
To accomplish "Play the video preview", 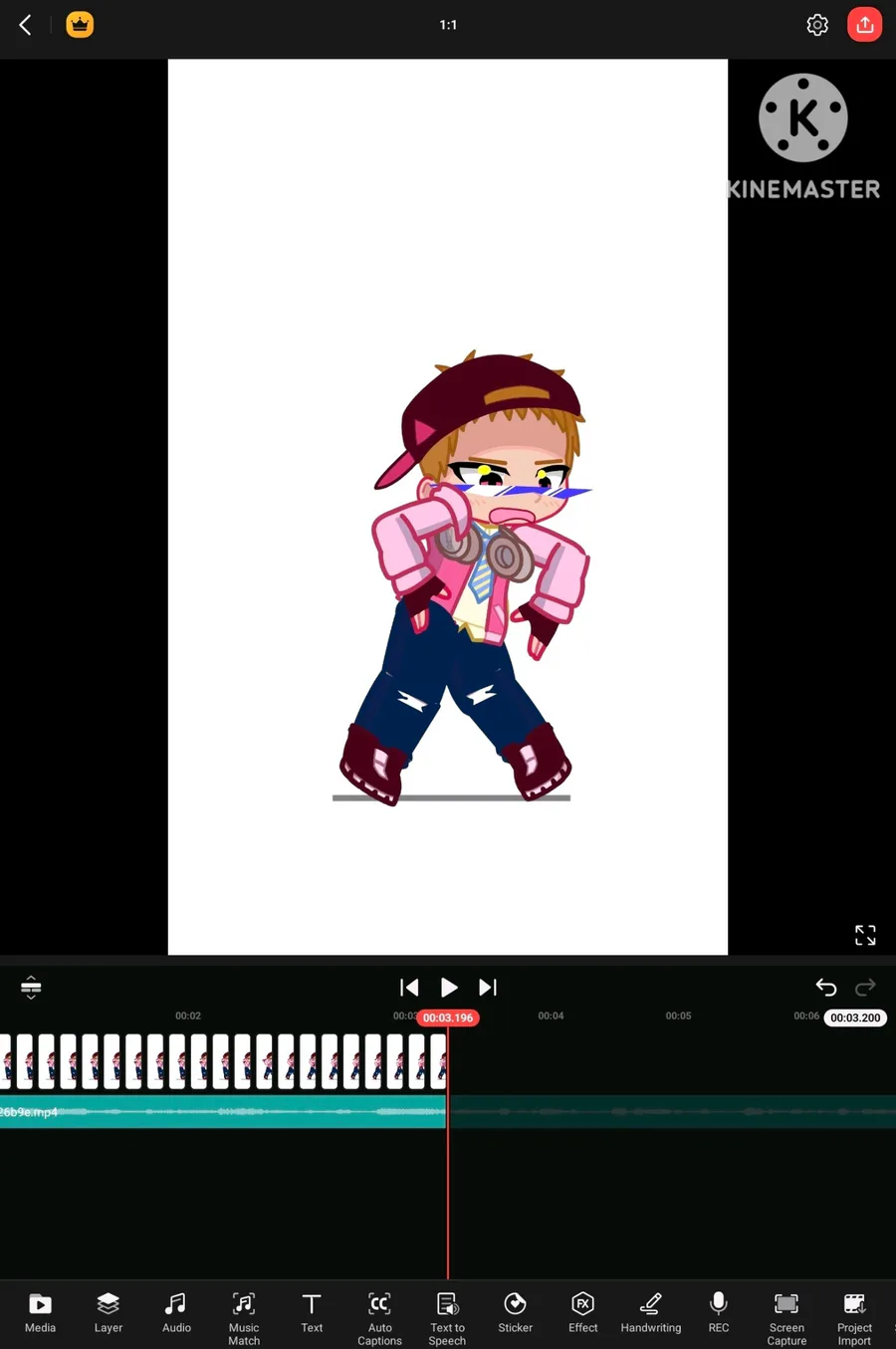I will pyautogui.click(x=449, y=987).
